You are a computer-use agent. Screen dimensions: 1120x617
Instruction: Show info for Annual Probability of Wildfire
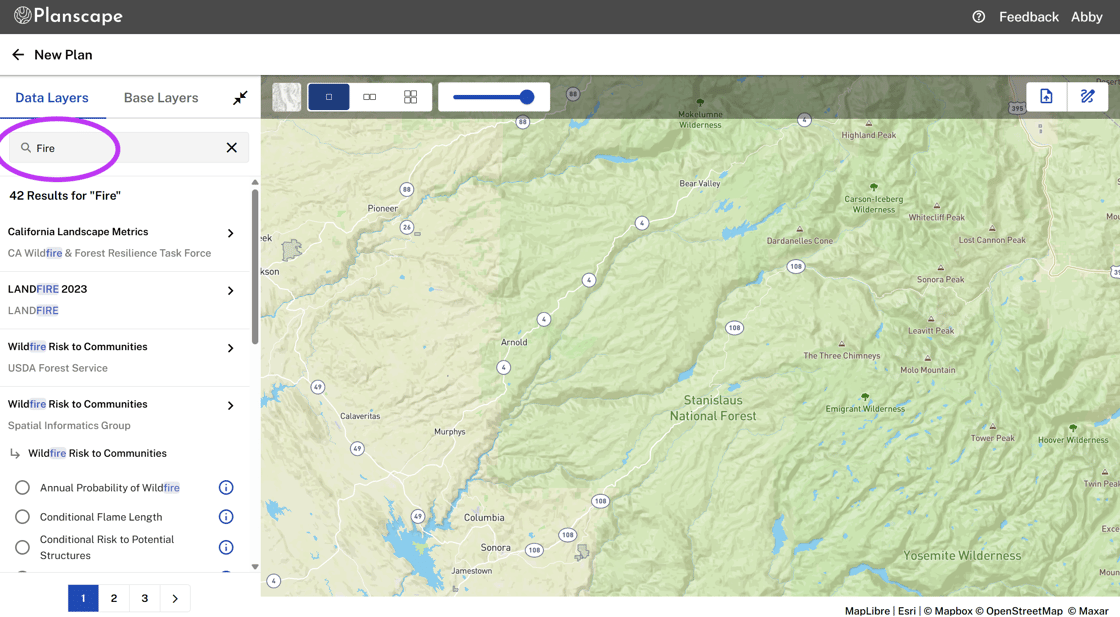(226, 488)
